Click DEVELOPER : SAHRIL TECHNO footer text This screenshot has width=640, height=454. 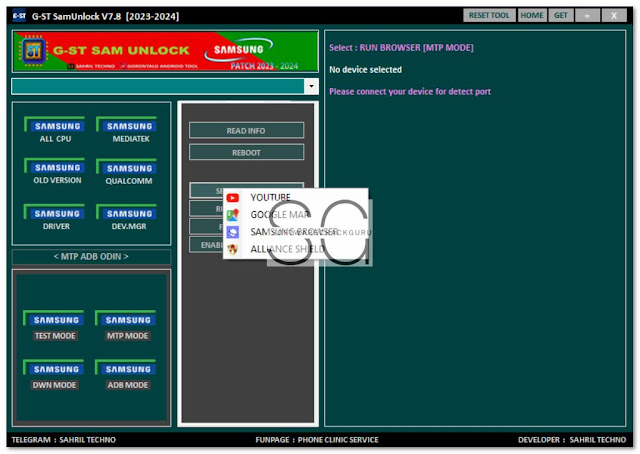(572, 440)
